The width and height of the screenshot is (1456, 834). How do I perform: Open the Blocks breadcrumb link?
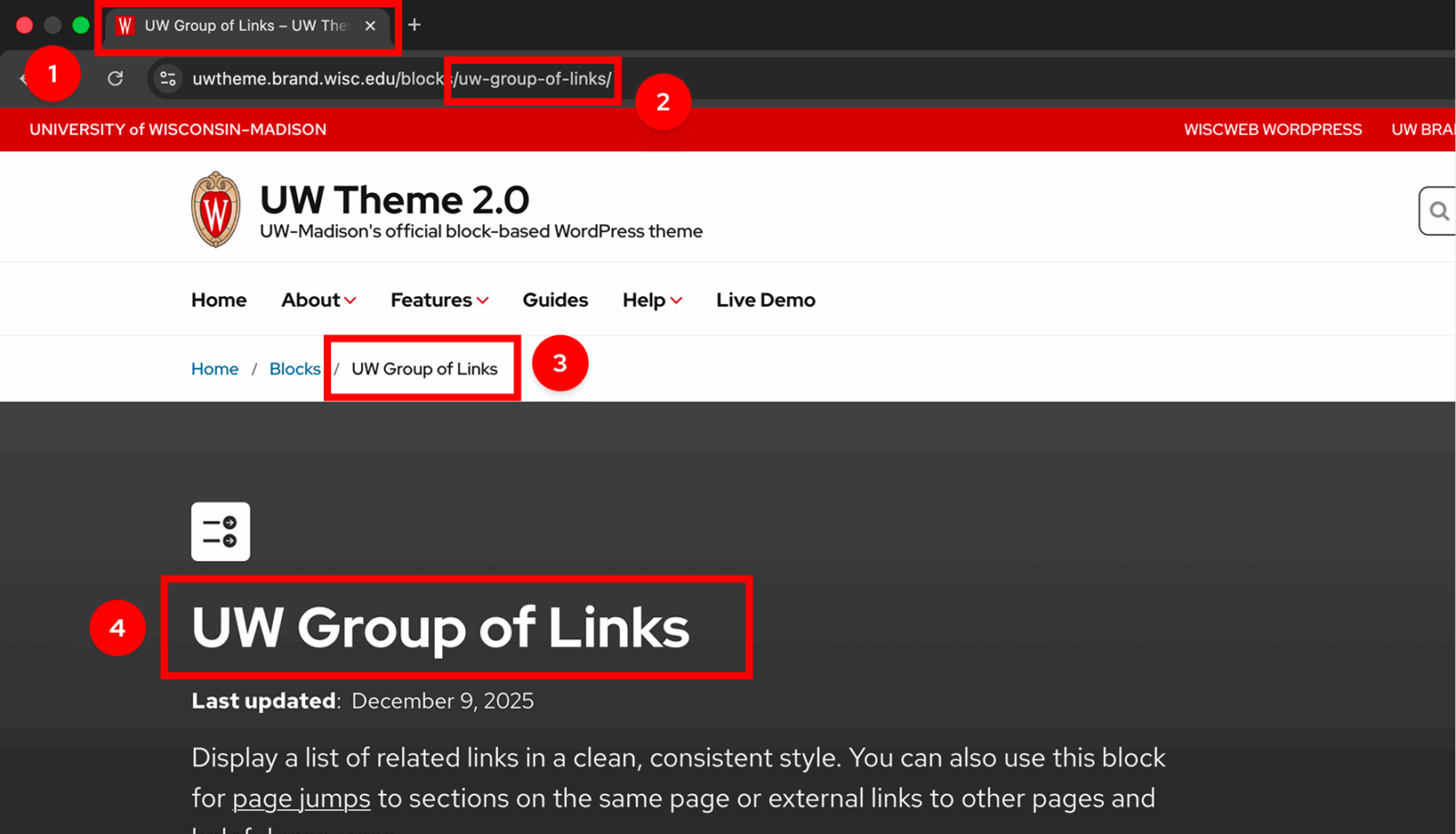point(294,369)
